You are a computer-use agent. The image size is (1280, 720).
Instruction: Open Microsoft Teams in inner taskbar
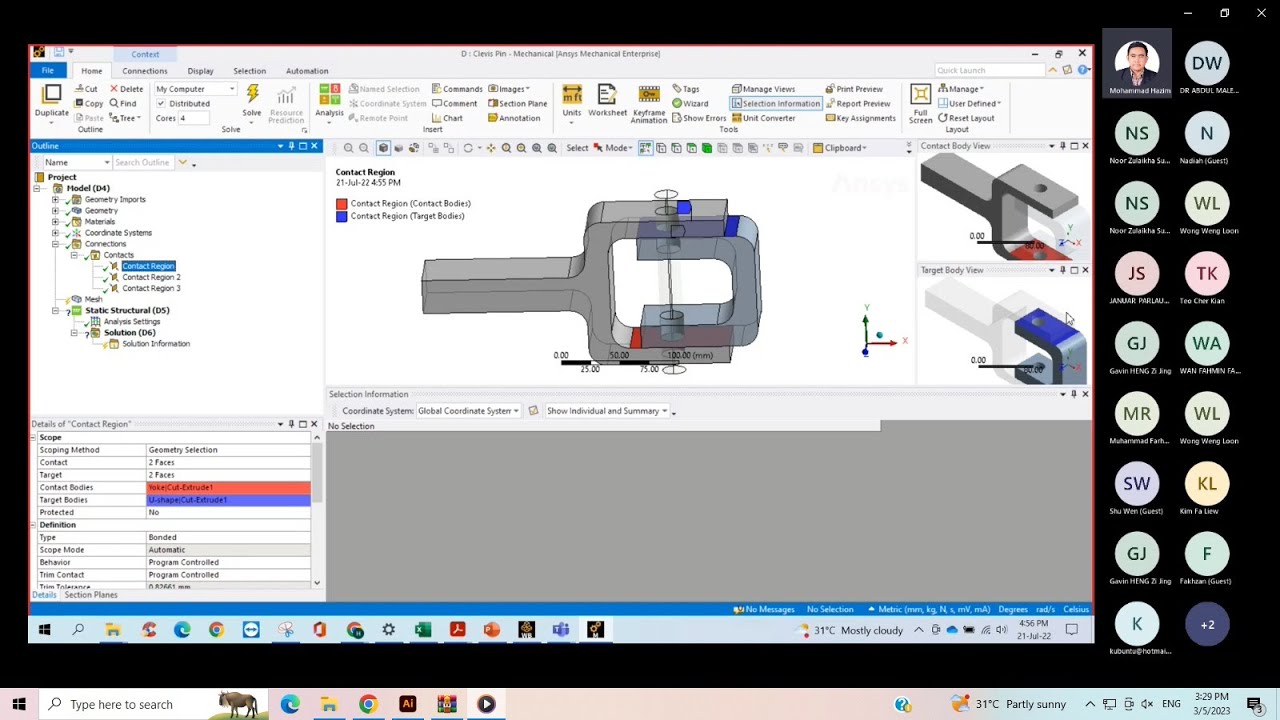click(561, 630)
